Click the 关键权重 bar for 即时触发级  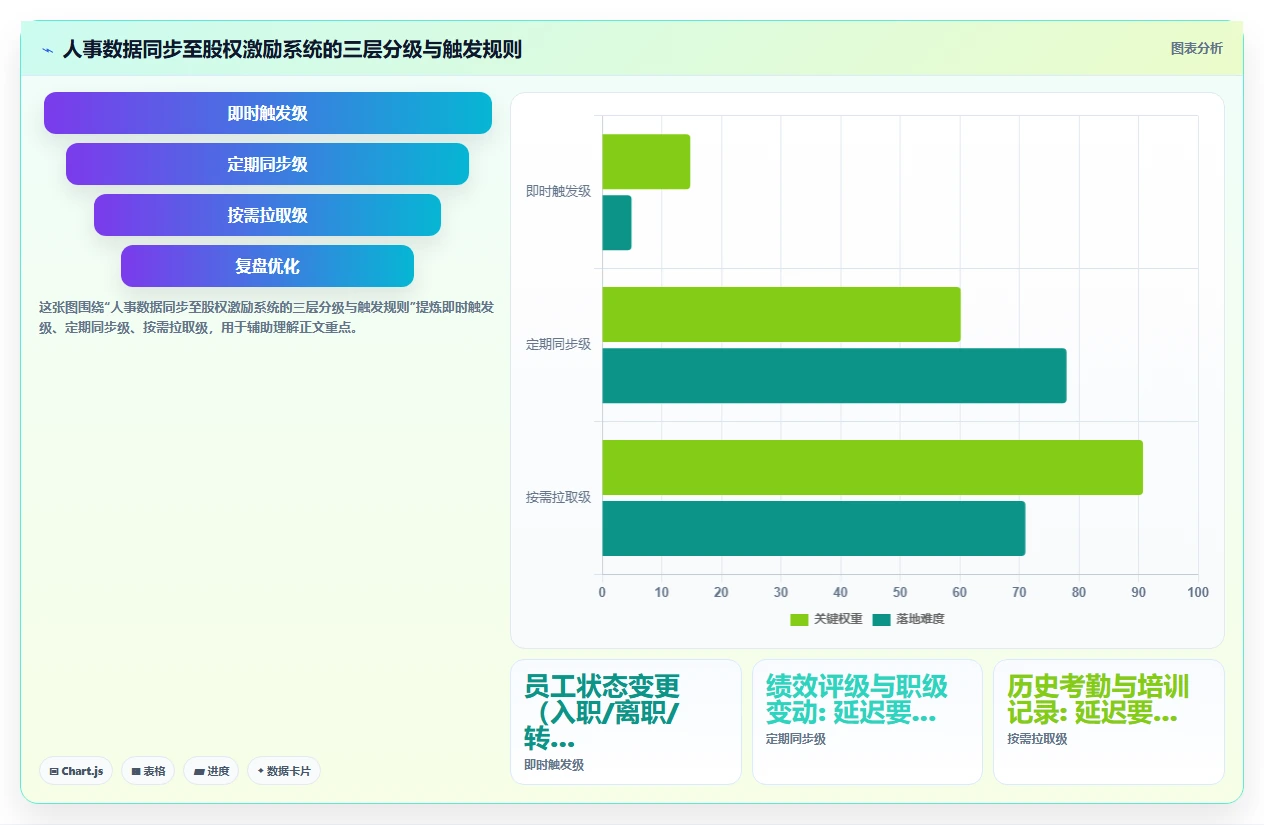pos(646,162)
